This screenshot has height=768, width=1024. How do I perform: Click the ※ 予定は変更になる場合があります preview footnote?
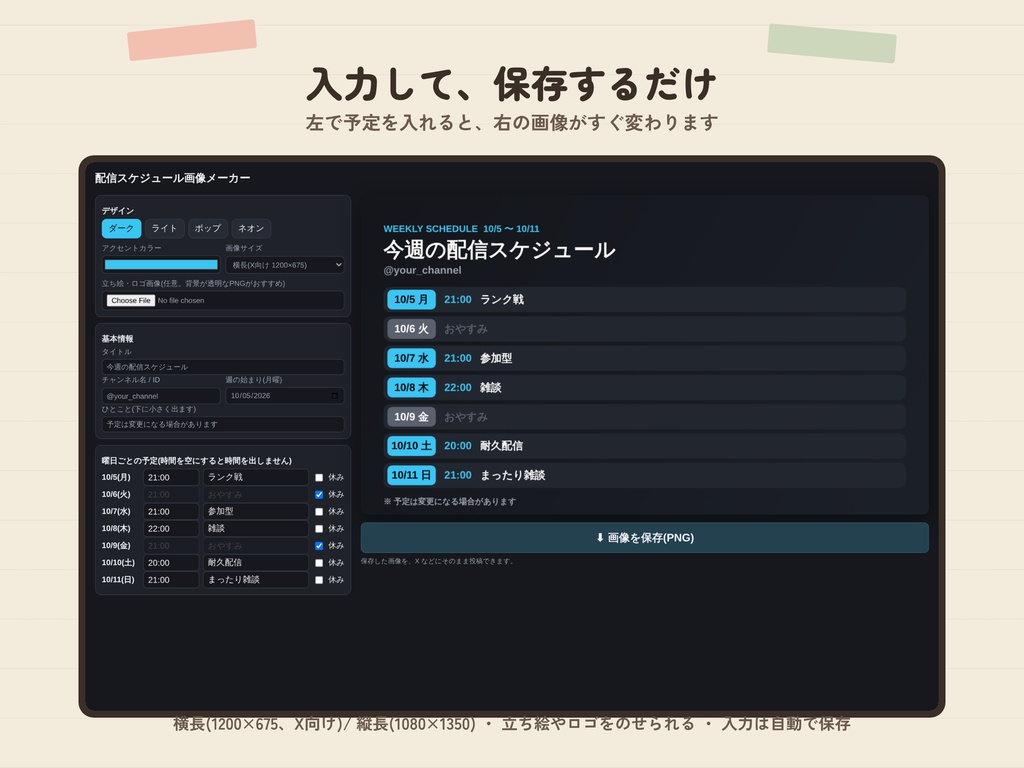coord(449,502)
